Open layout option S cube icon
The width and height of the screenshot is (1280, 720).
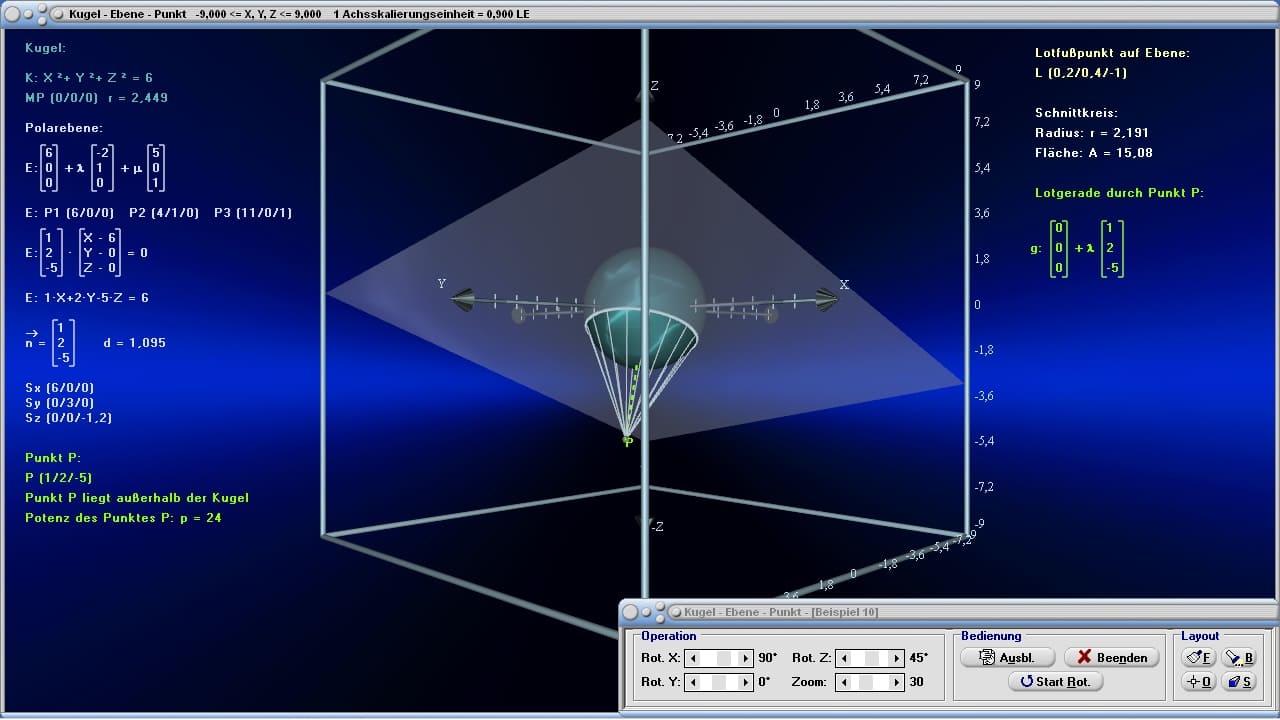coord(1238,681)
